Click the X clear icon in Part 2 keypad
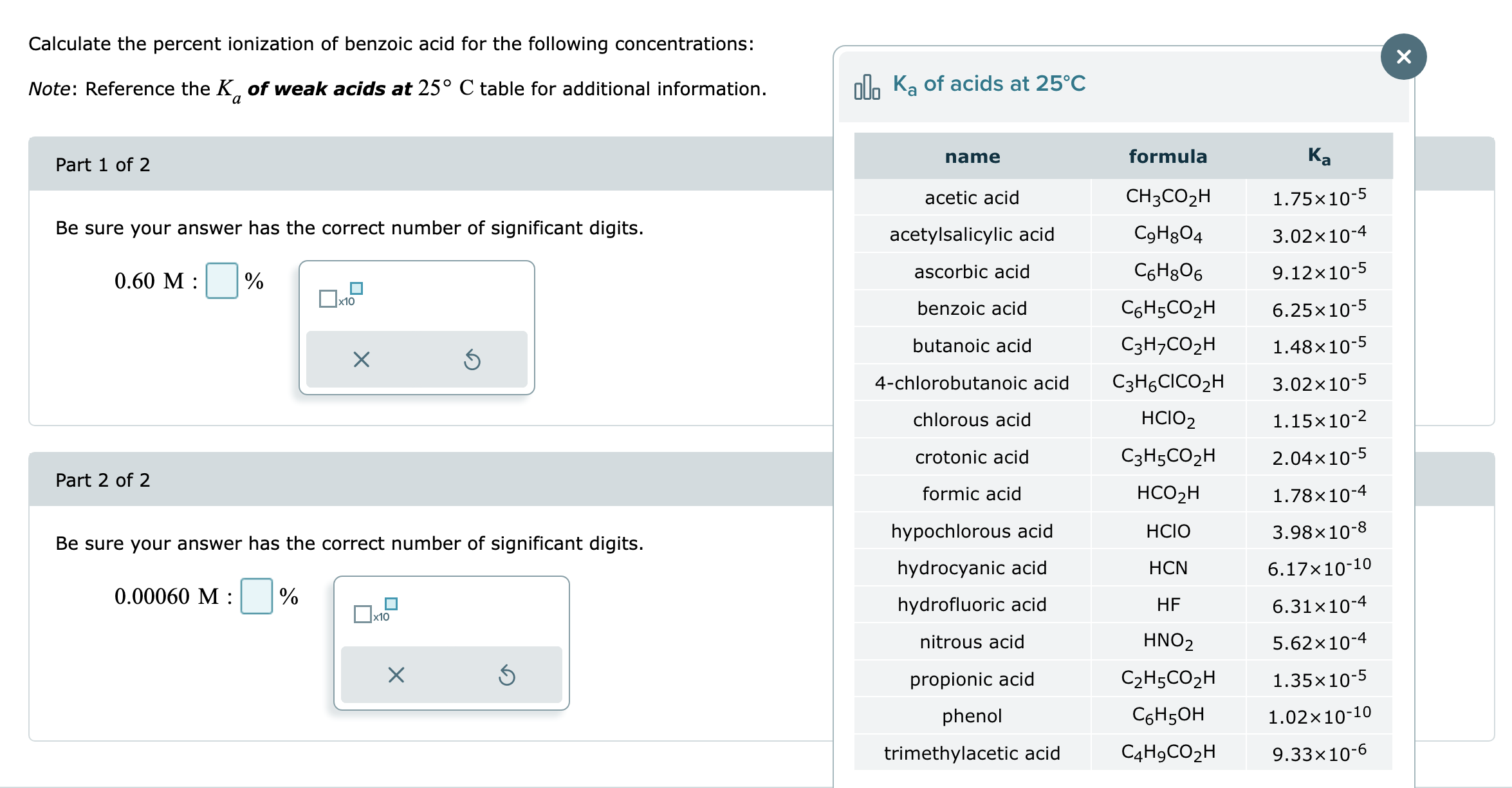The image size is (1512, 788). (395, 675)
